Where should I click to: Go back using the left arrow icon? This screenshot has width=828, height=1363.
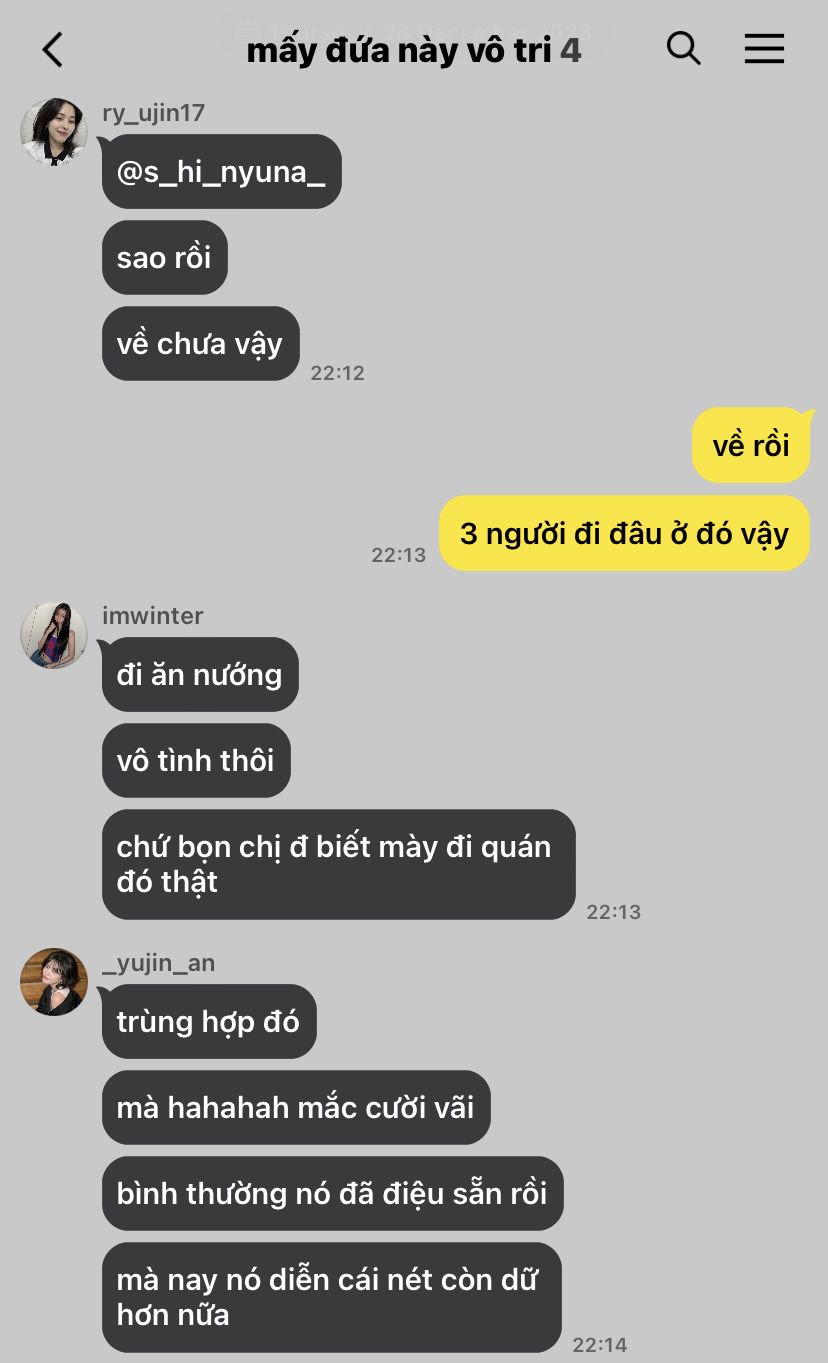click(53, 49)
